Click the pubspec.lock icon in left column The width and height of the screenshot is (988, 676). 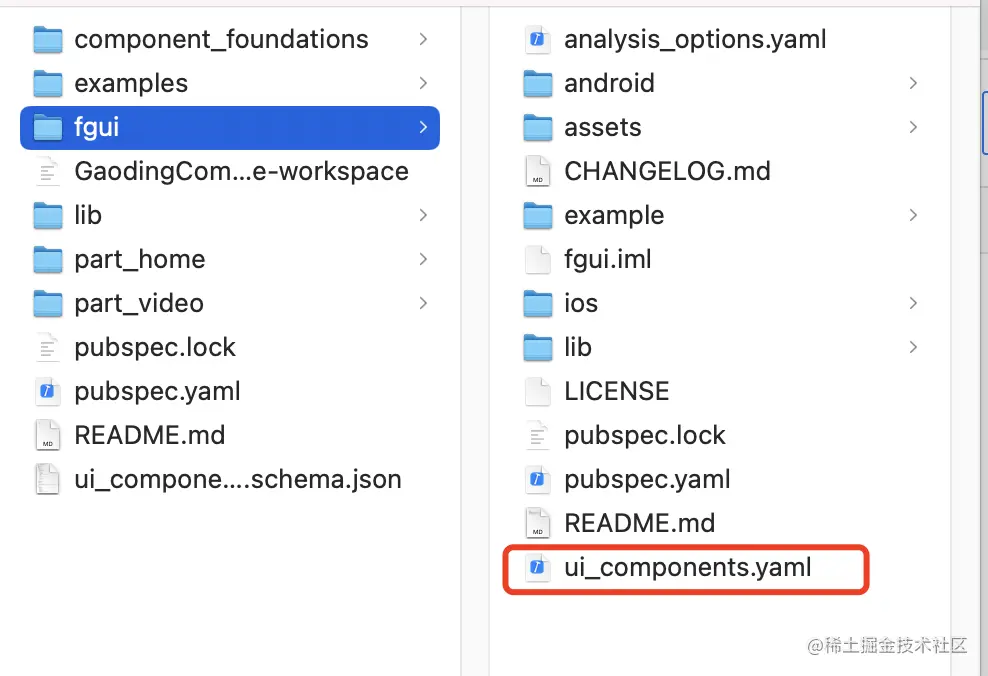48,348
